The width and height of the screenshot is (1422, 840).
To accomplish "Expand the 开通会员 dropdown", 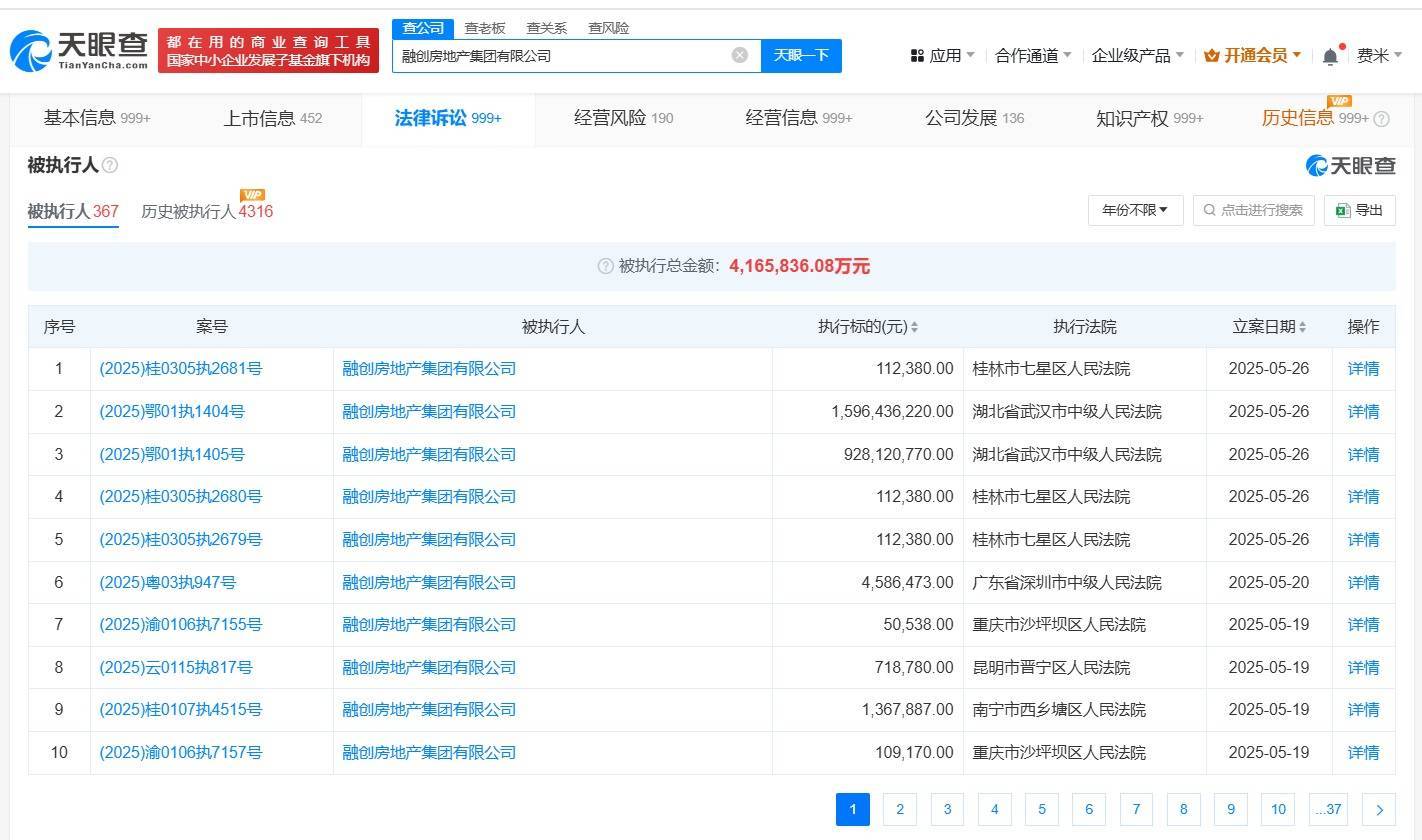I will pyautogui.click(x=1254, y=56).
